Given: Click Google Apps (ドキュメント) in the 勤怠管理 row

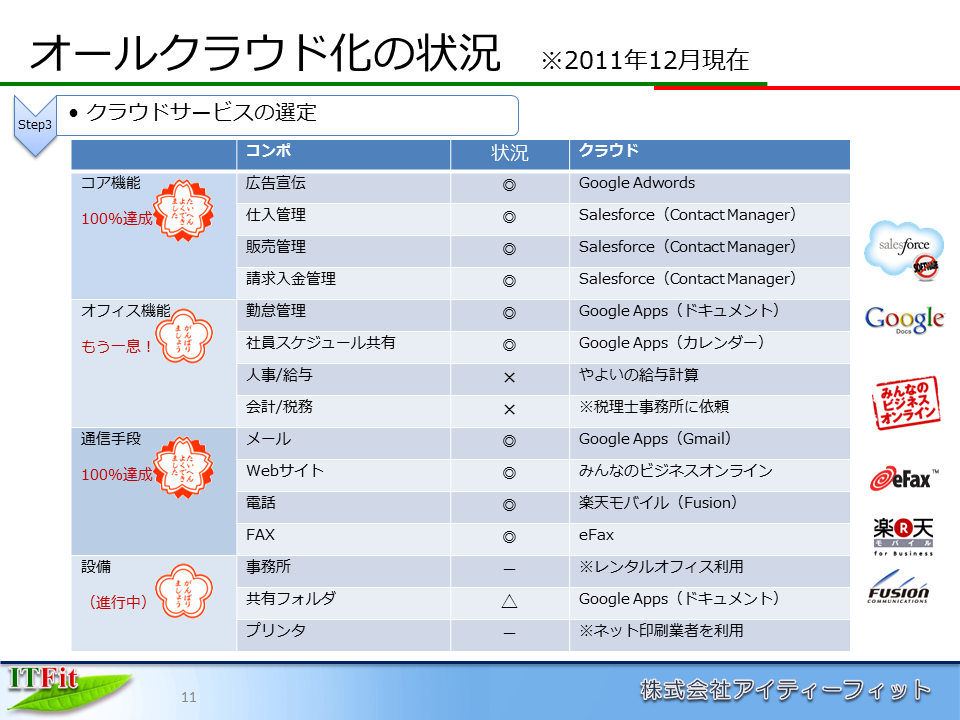Looking at the screenshot, I should coord(679,310).
